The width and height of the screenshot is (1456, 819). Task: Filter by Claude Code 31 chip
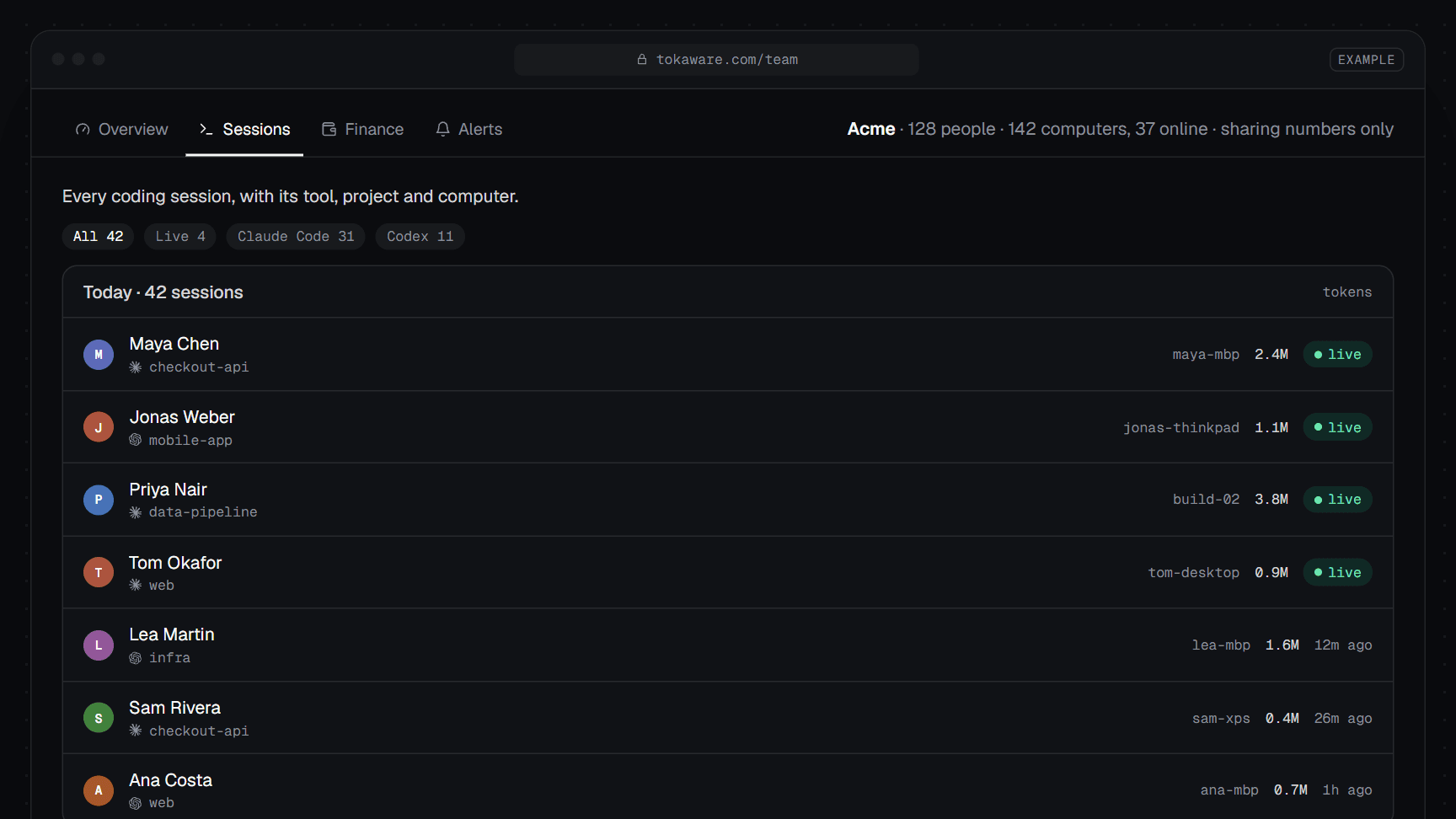click(296, 237)
